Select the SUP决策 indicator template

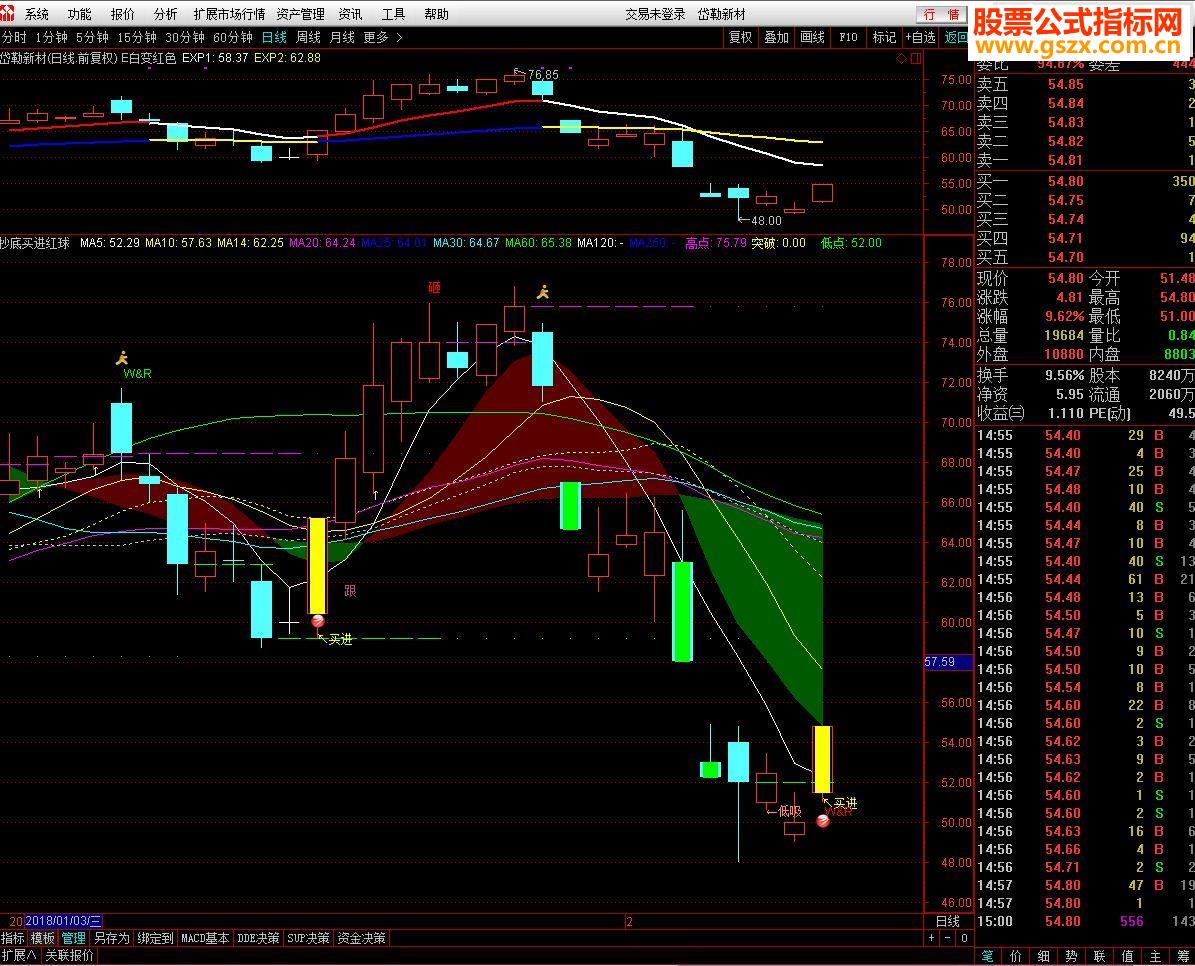tap(308, 939)
